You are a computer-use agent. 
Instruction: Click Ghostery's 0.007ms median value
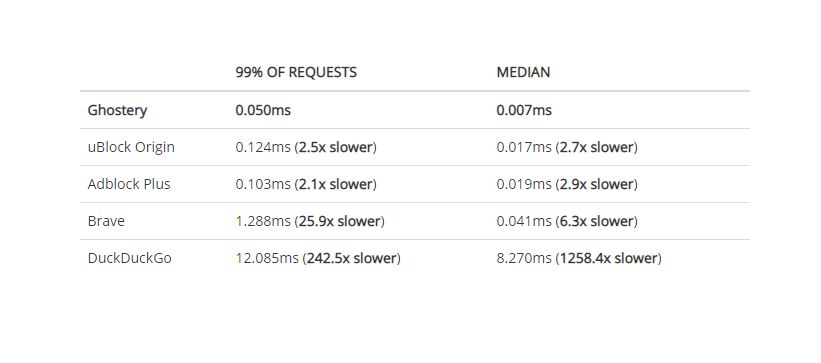point(524,111)
